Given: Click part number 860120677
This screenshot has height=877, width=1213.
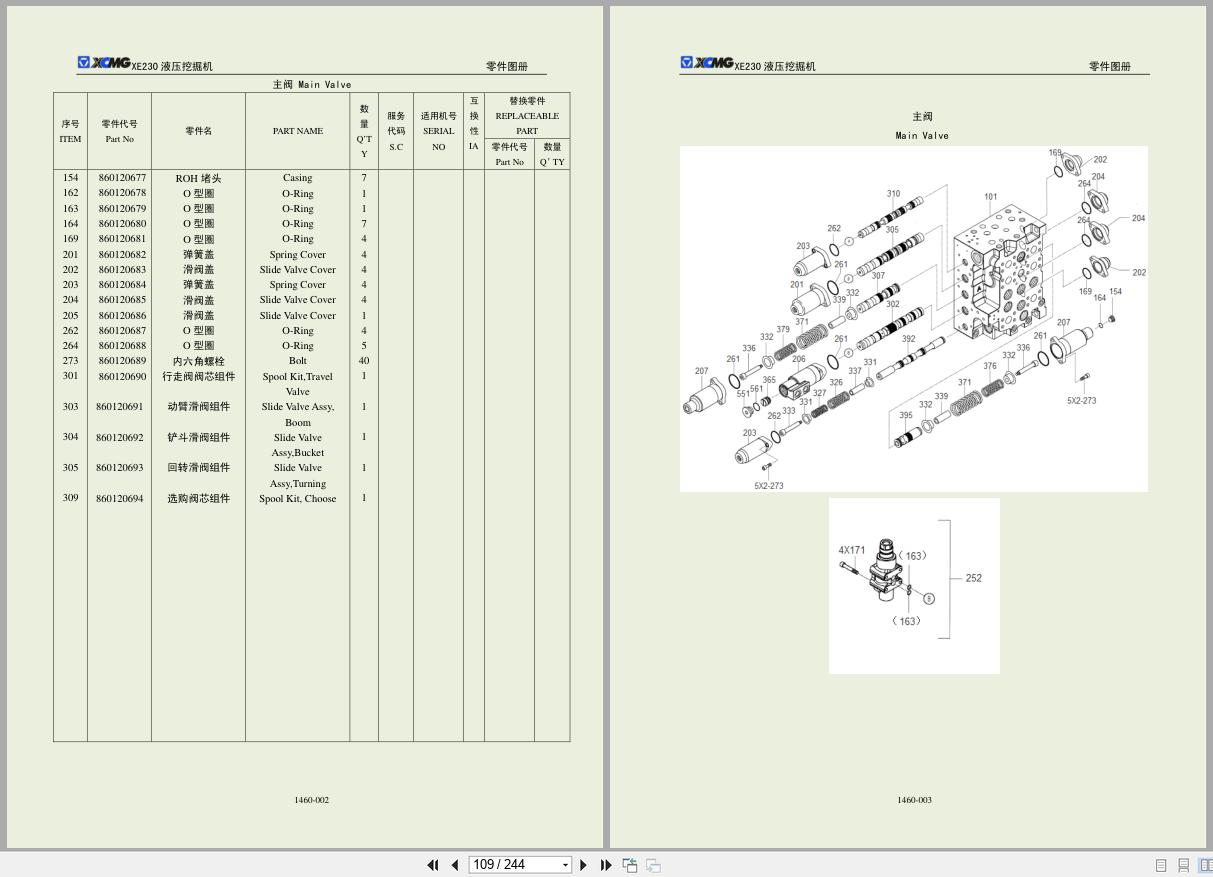Looking at the screenshot, I should [x=122, y=178].
